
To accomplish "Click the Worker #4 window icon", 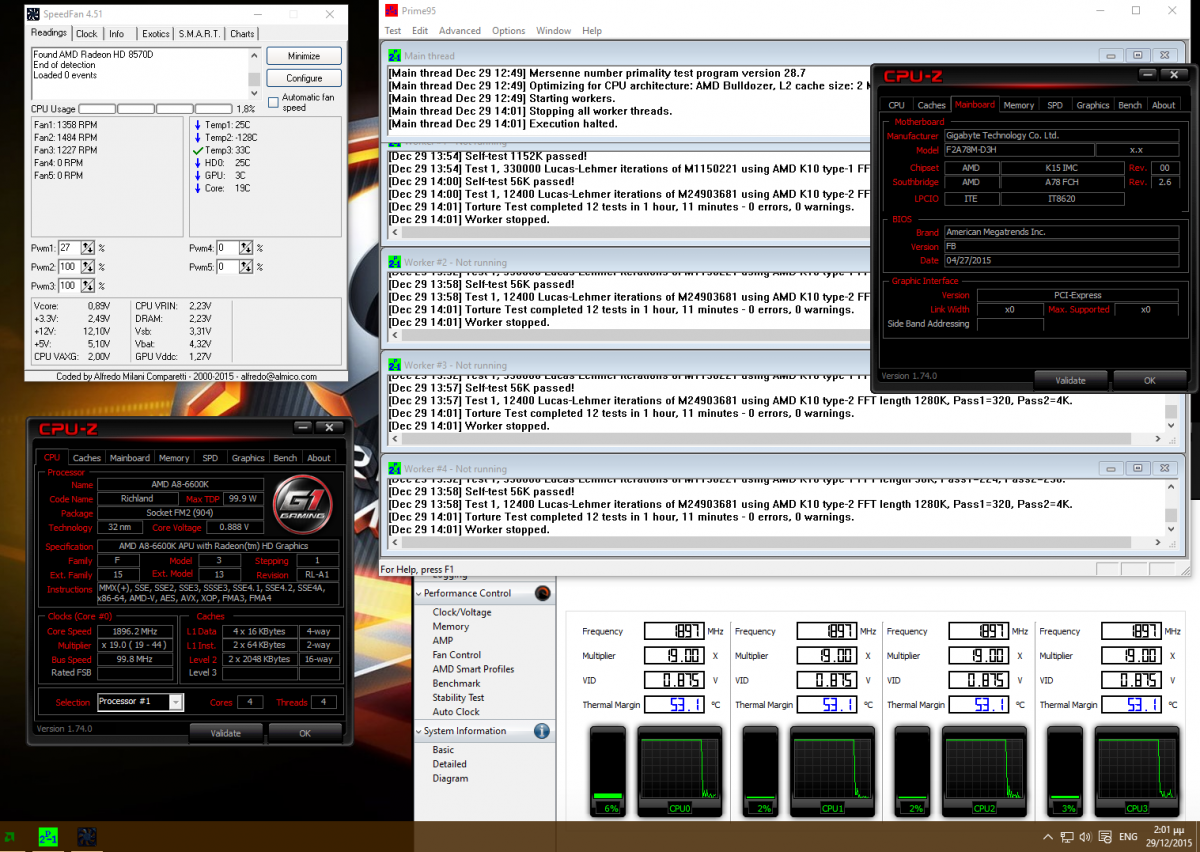I will pyautogui.click(x=395, y=469).
